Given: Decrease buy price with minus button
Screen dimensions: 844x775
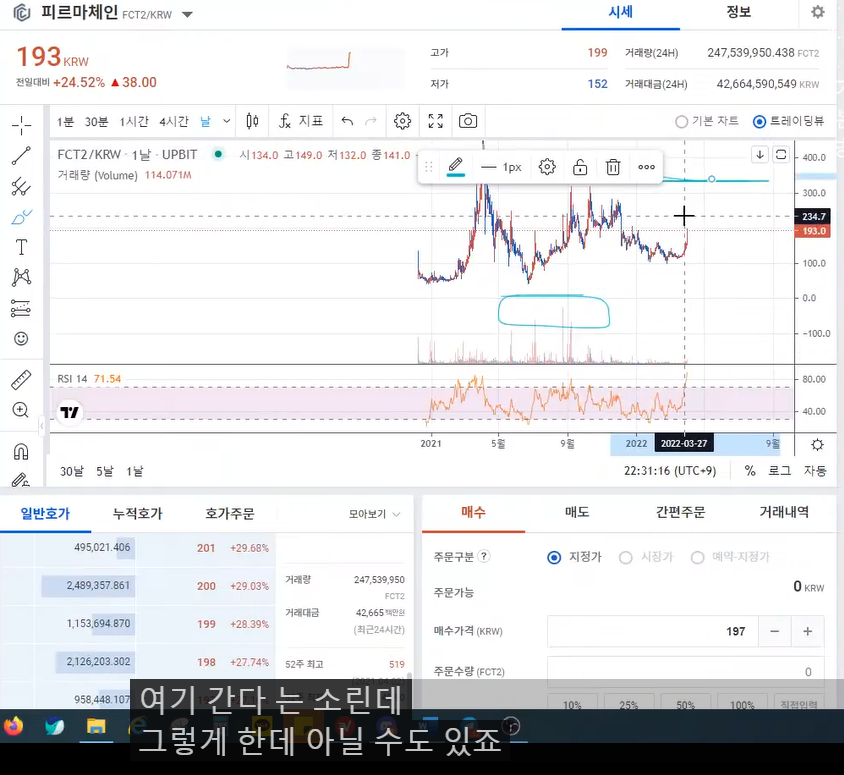Looking at the screenshot, I should pyautogui.click(x=775, y=631).
